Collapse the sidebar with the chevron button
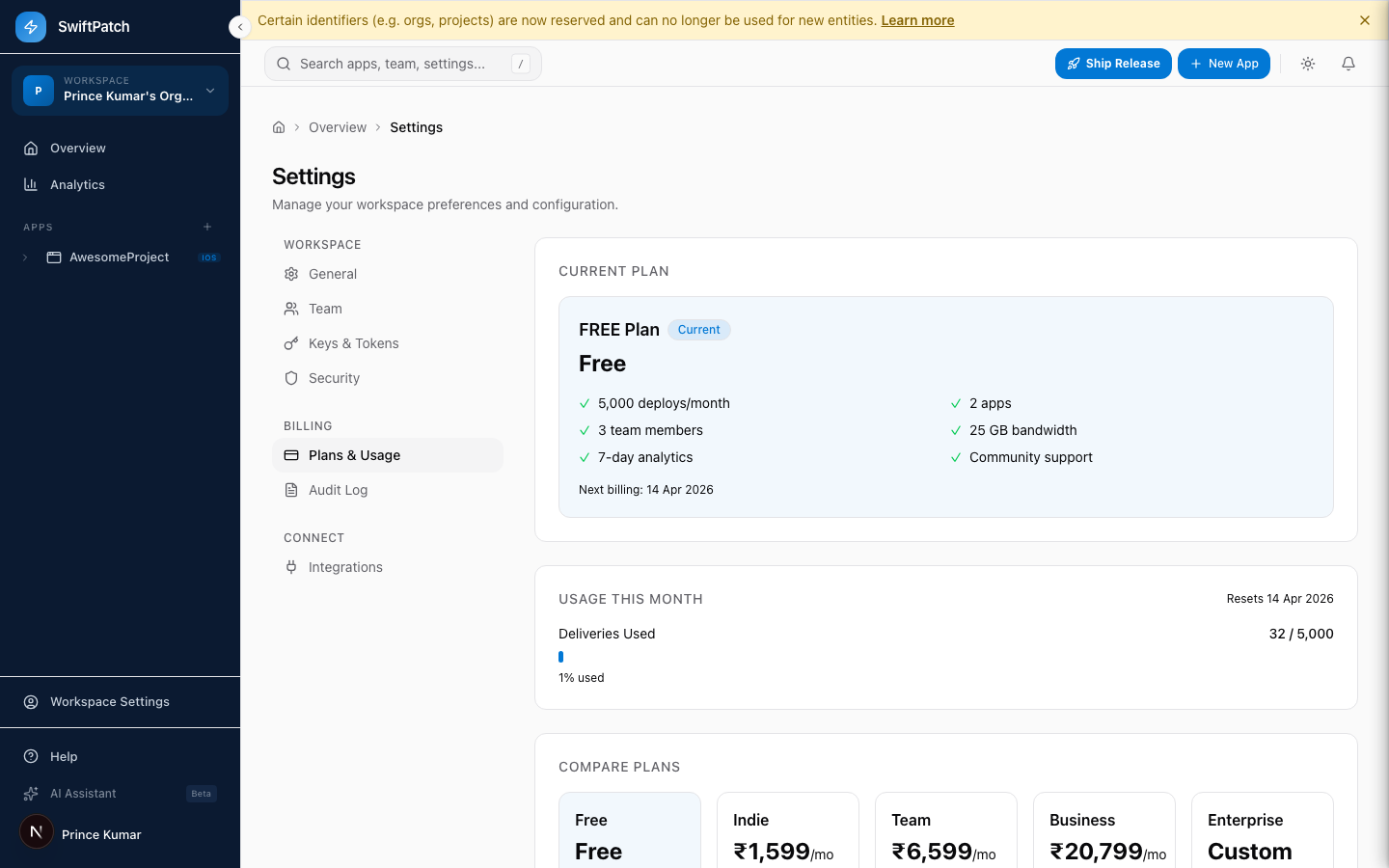The height and width of the screenshot is (868, 1389). [239, 27]
